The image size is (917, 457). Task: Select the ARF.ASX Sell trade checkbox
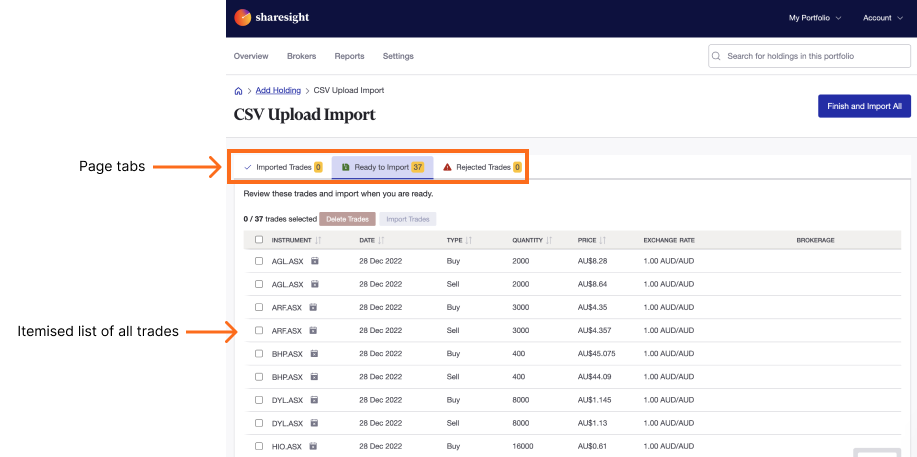tap(259, 331)
